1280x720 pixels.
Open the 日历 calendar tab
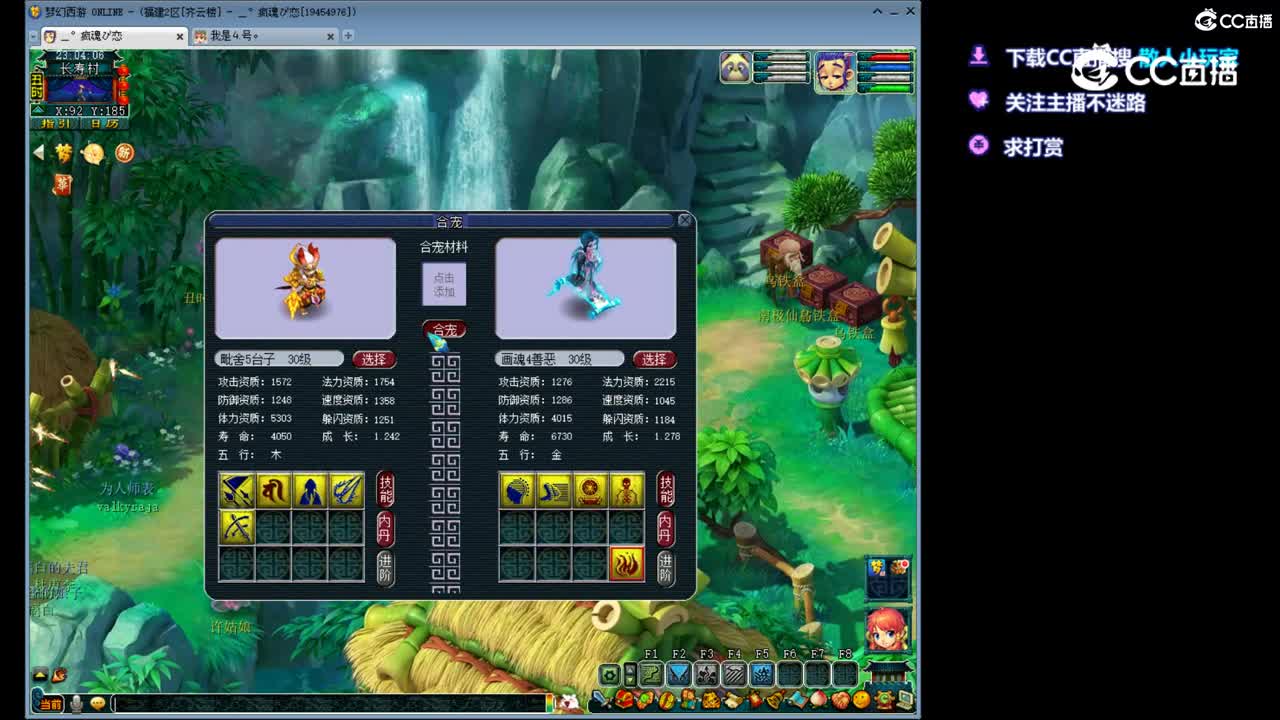[x=104, y=124]
